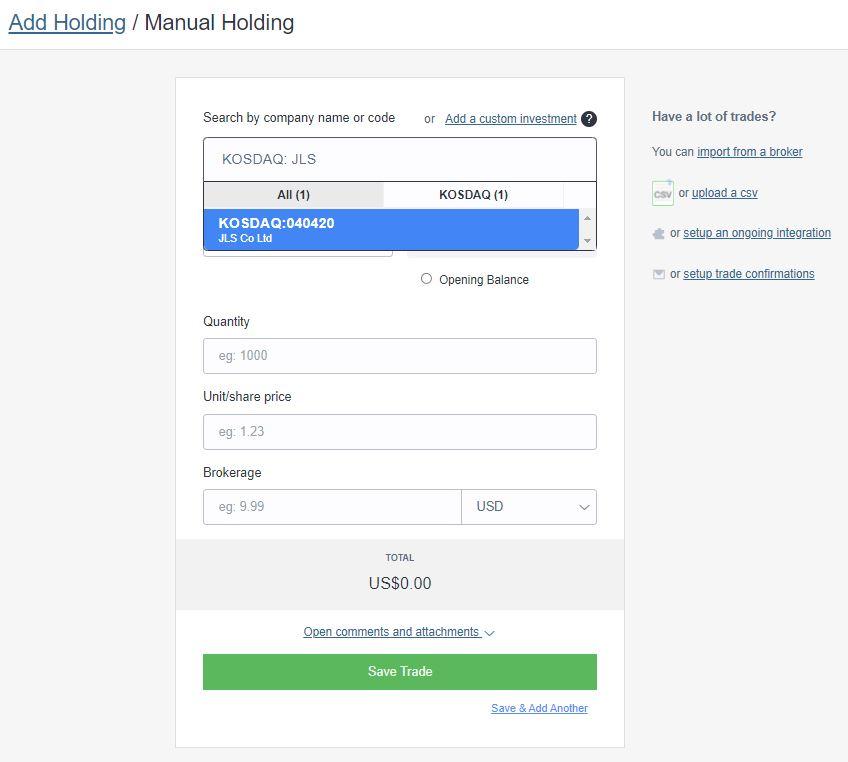Click the CSV file upload icon
Image resolution: width=848 pixels, height=762 pixels.
663,194
